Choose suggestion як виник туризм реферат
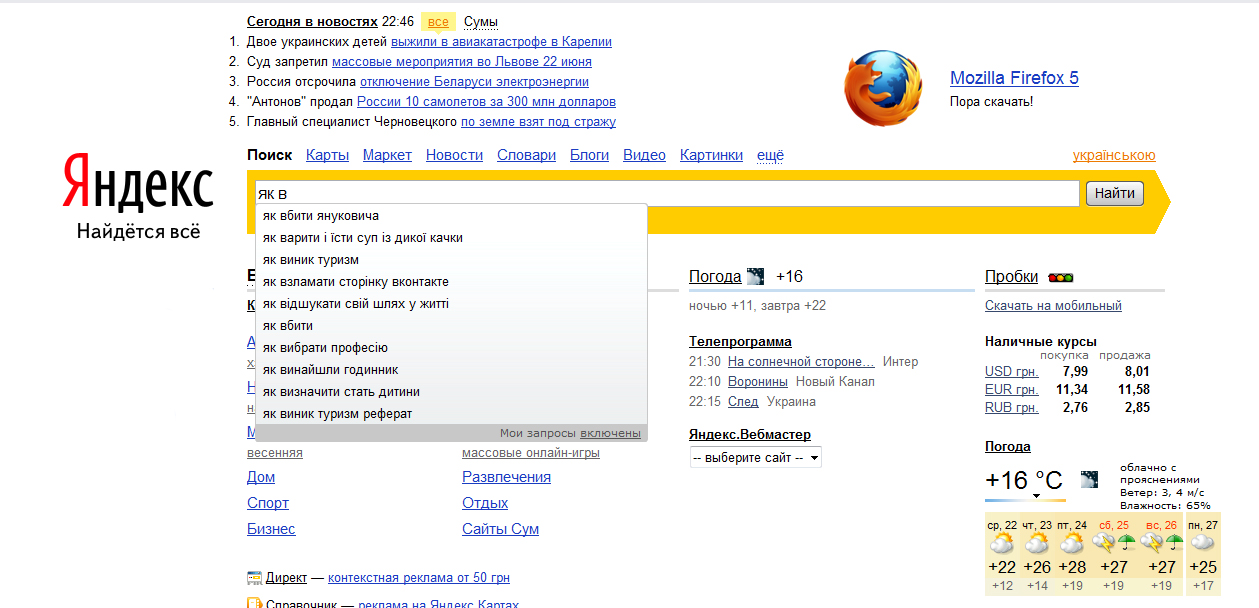 [x=451, y=414]
